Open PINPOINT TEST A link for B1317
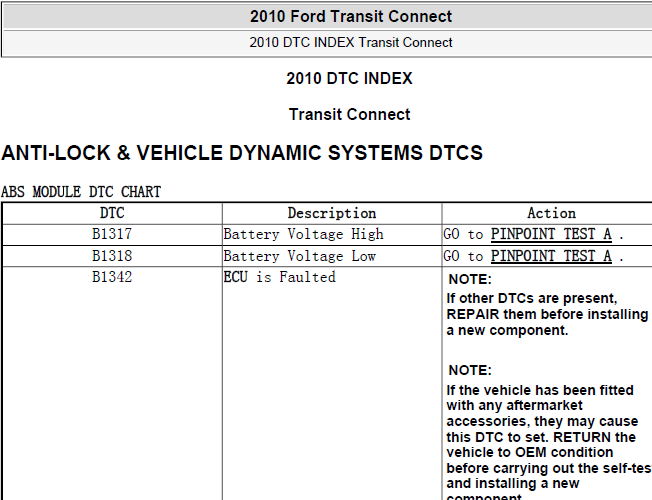 [x=551, y=234]
